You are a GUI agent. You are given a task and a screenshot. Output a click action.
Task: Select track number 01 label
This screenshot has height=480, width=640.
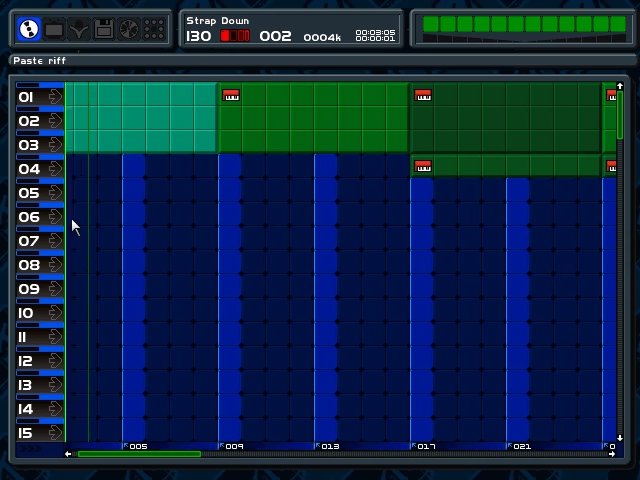click(26, 97)
